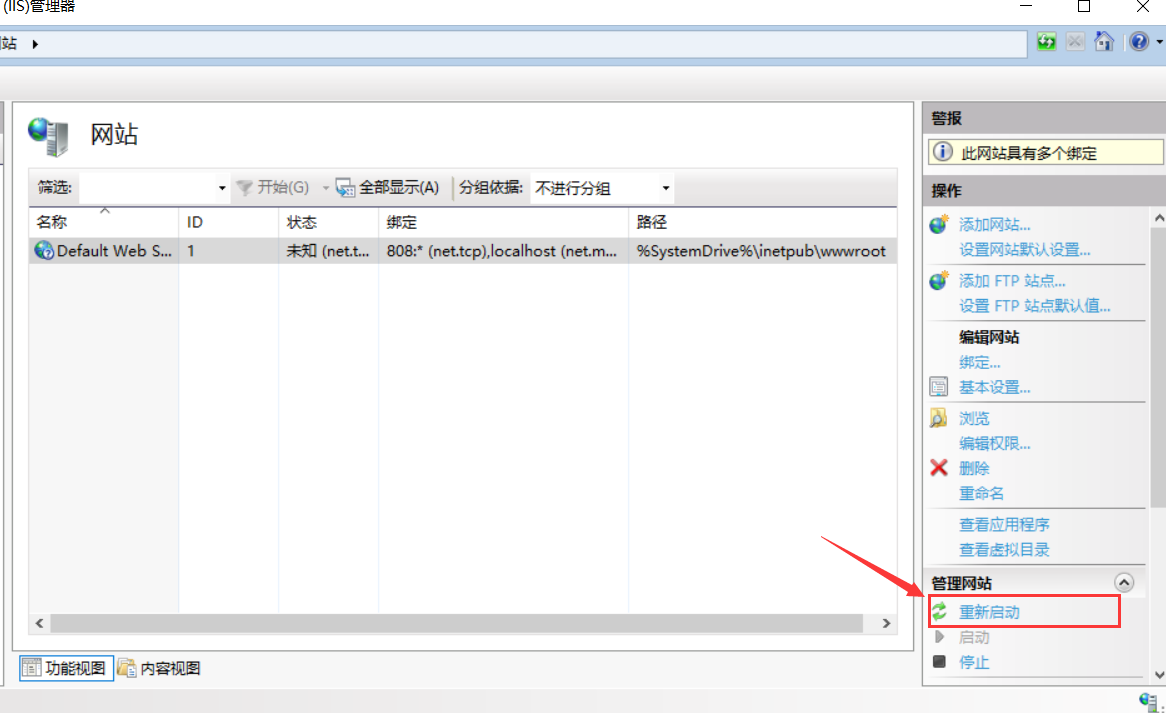Click the filter text input field
Viewport: 1166px width, 713px height.
point(147,188)
